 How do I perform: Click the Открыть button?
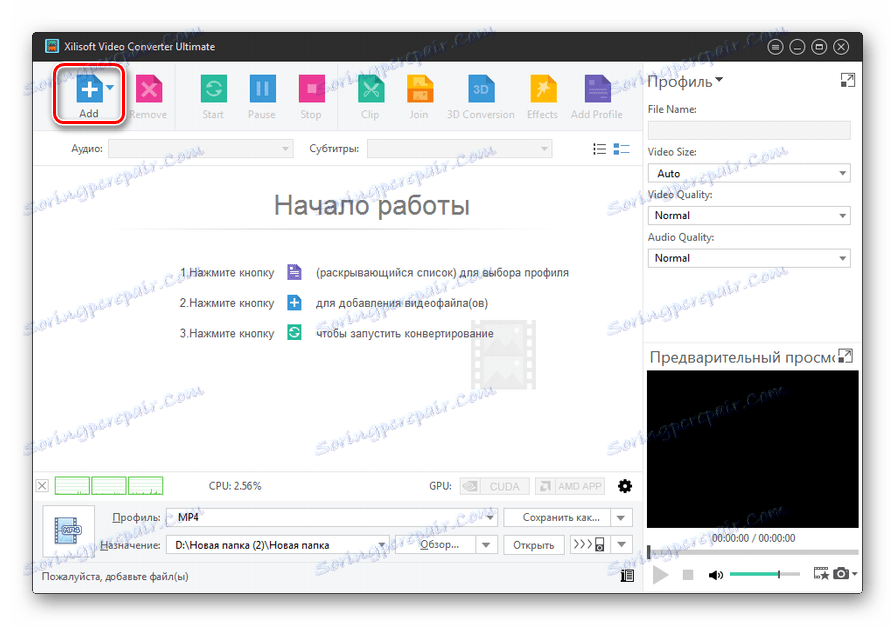coord(534,545)
